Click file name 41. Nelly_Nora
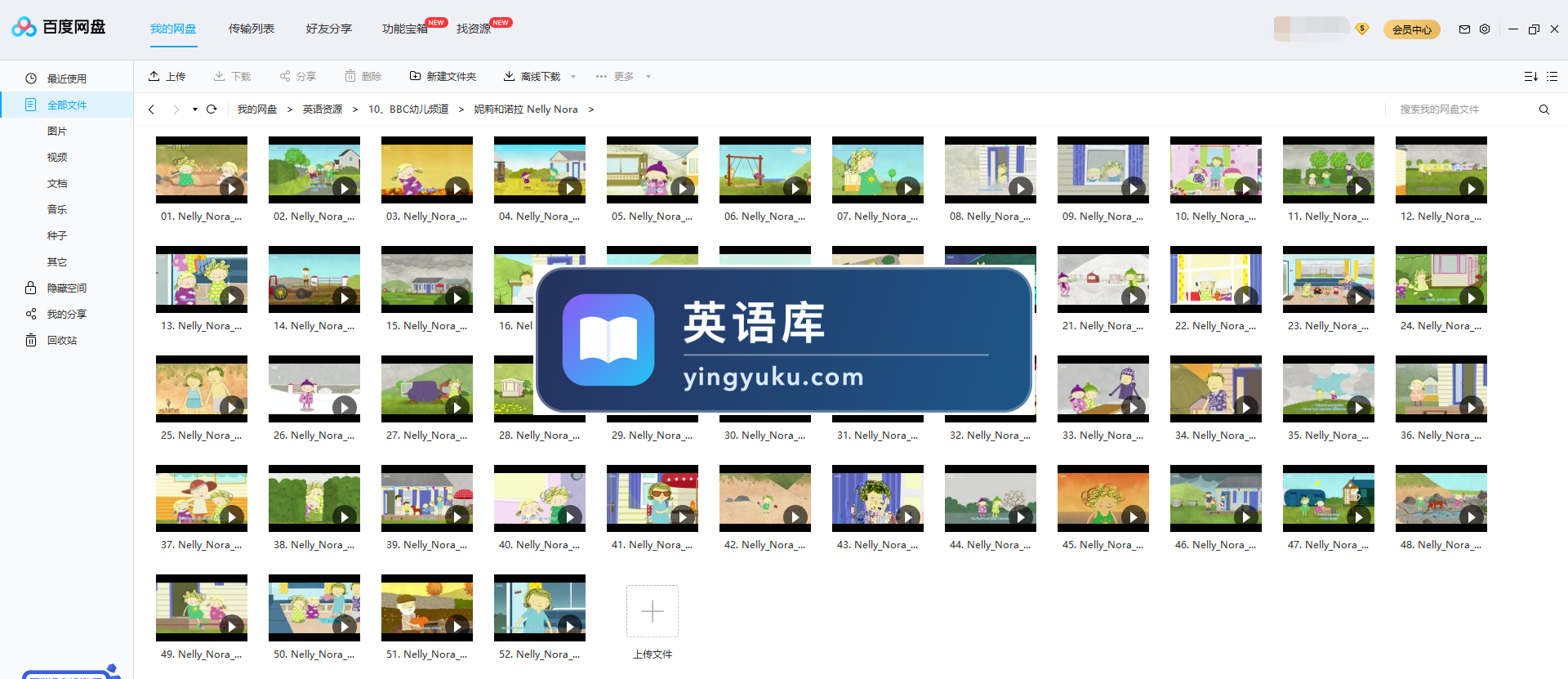This screenshot has width=1568, height=679. [x=653, y=545]
